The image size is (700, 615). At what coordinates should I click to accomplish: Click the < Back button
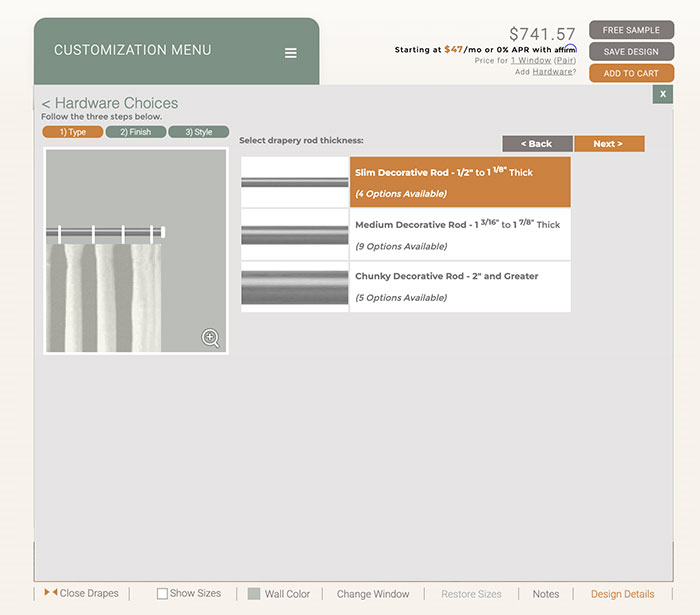537,144
